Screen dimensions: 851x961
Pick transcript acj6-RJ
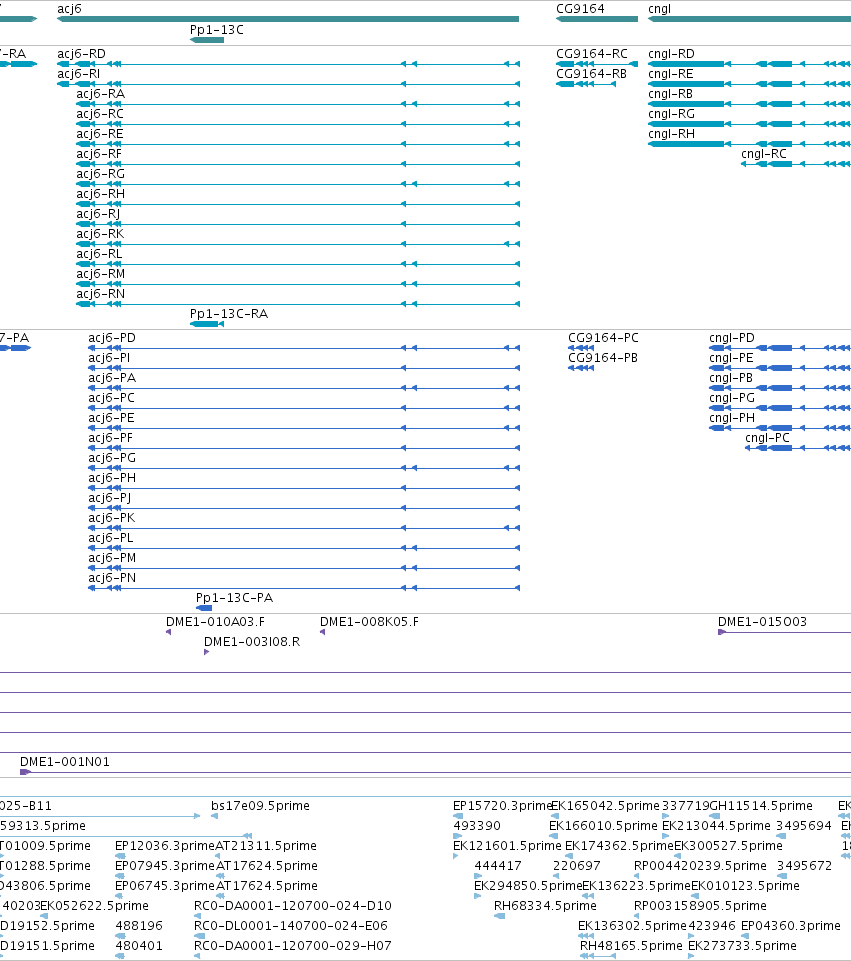coord(98,214)
